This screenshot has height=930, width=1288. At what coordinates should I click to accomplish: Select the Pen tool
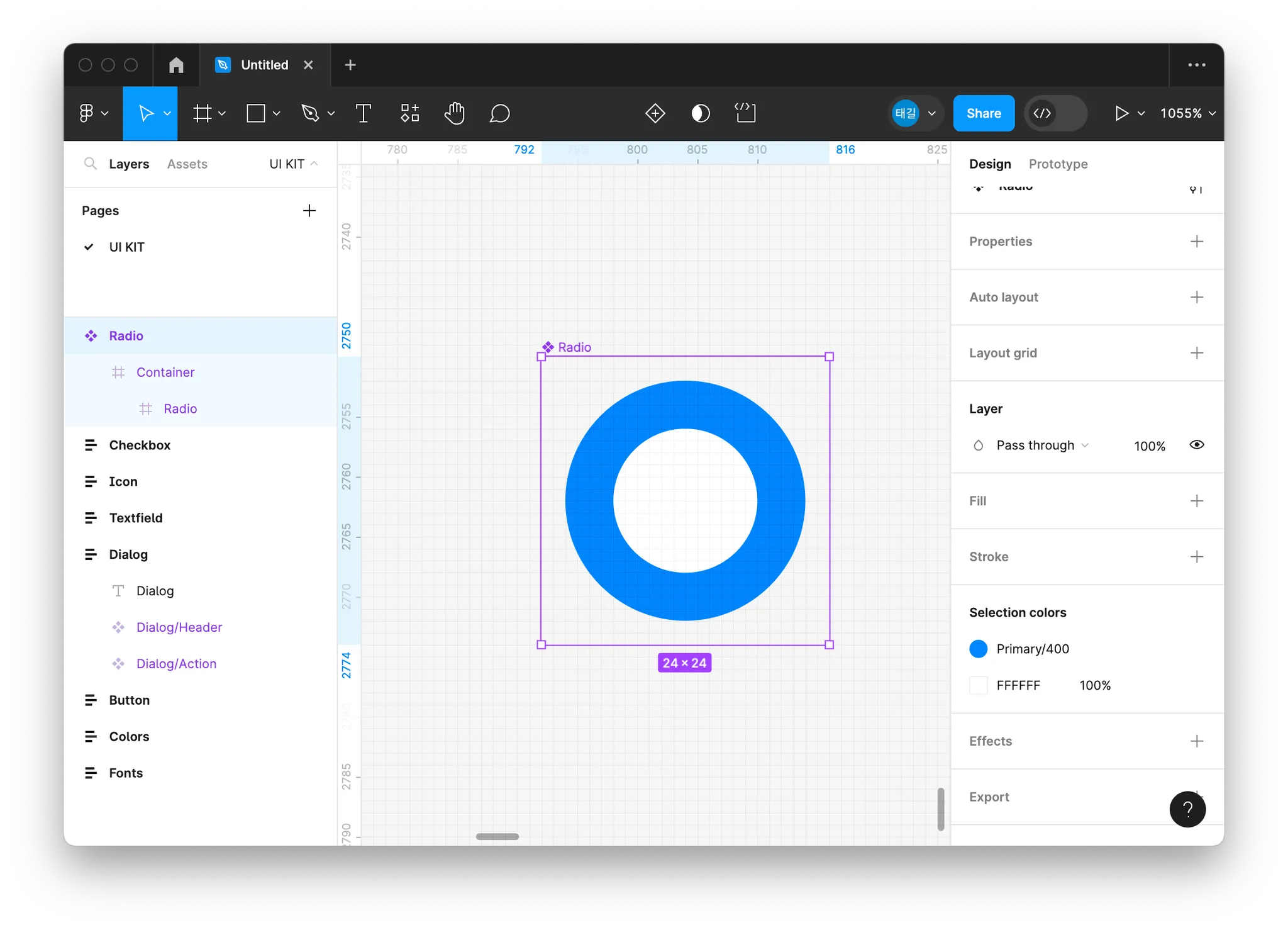point(310,113)
